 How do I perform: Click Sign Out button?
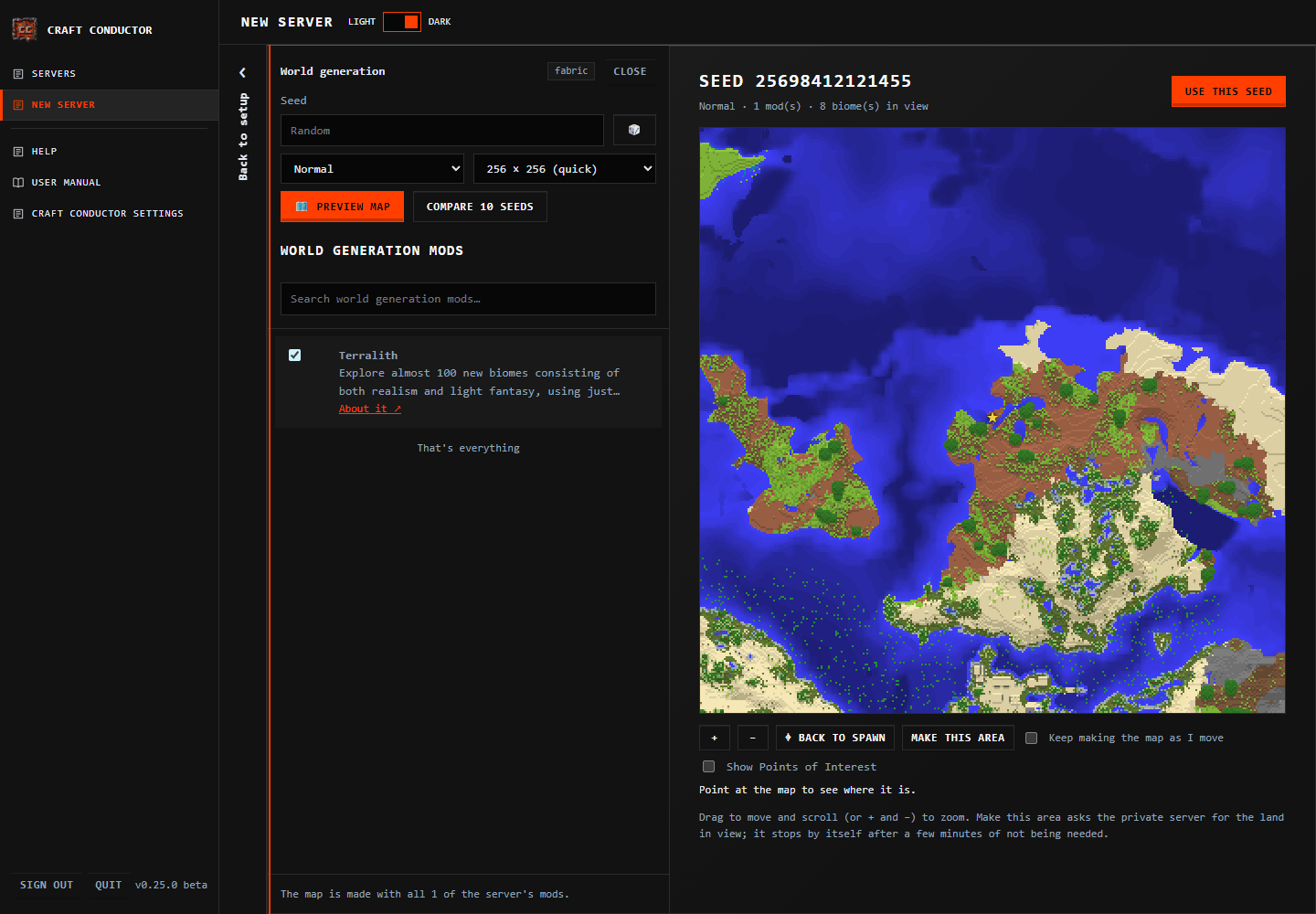pos(47,885)
